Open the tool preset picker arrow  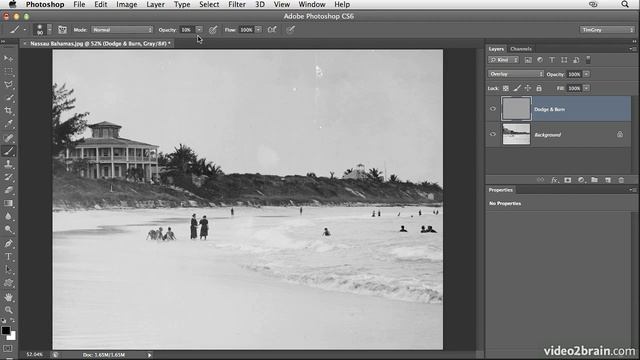click(24, 29)
